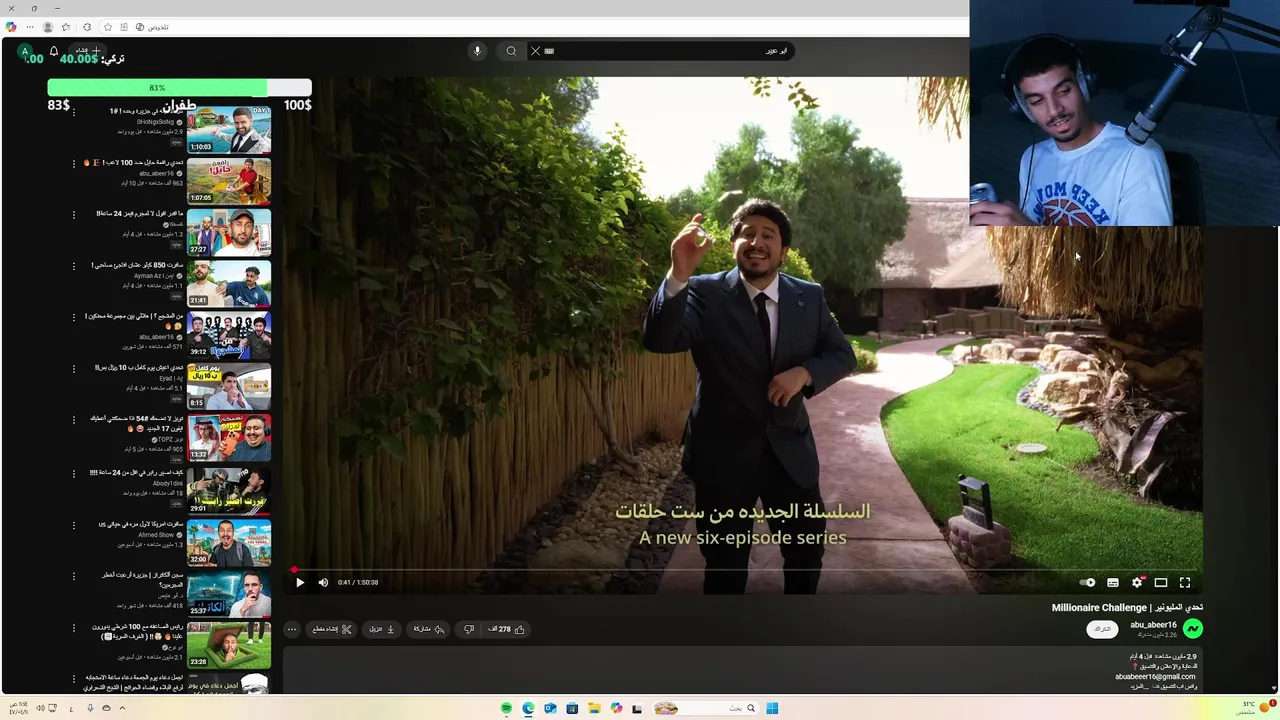
Task: Open options menu for ShoNgxBoNg video
Action: [73, 112]
